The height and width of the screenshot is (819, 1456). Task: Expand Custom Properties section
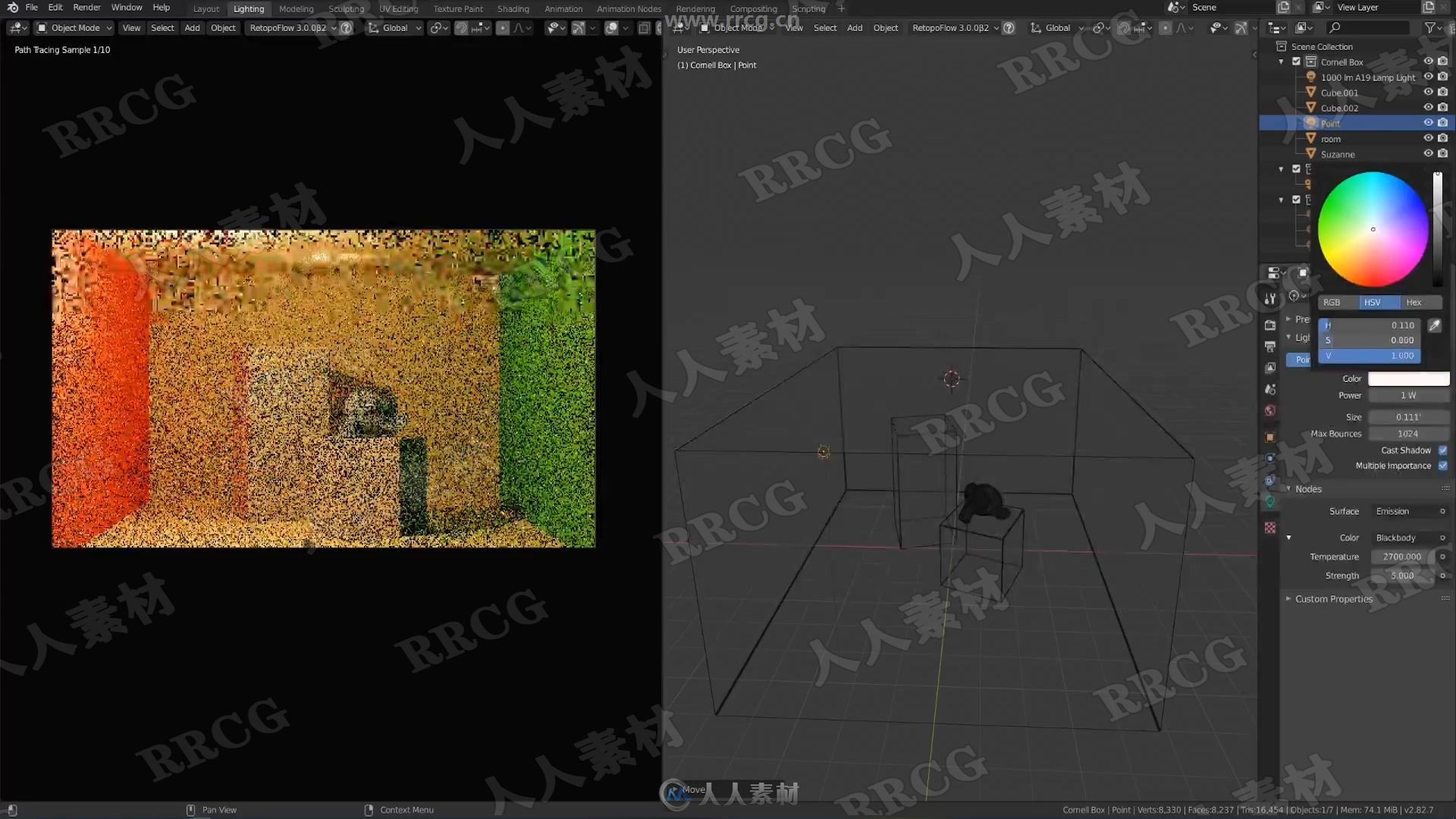pos(1288,598)
